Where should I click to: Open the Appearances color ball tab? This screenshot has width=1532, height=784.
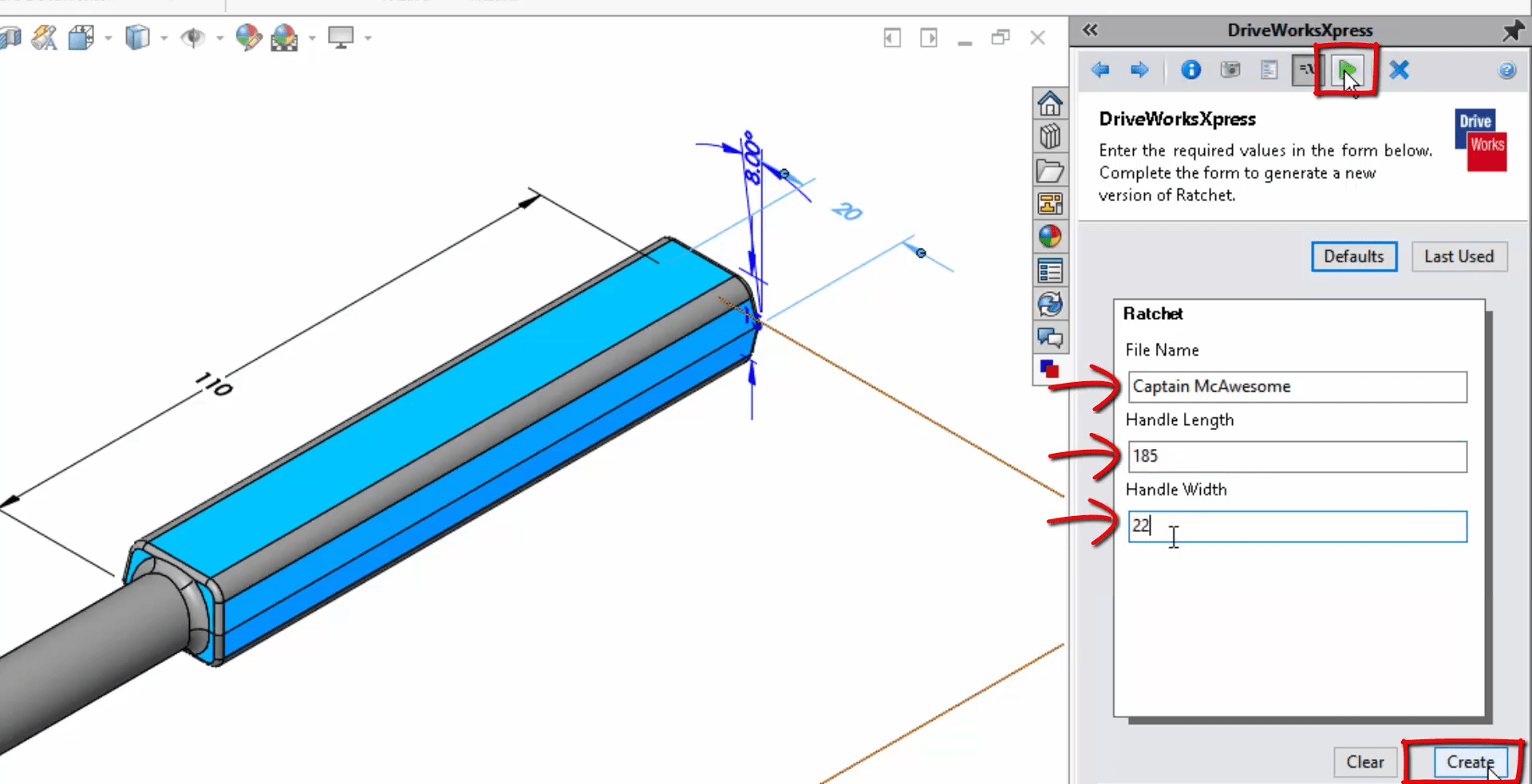[1050, 237]
